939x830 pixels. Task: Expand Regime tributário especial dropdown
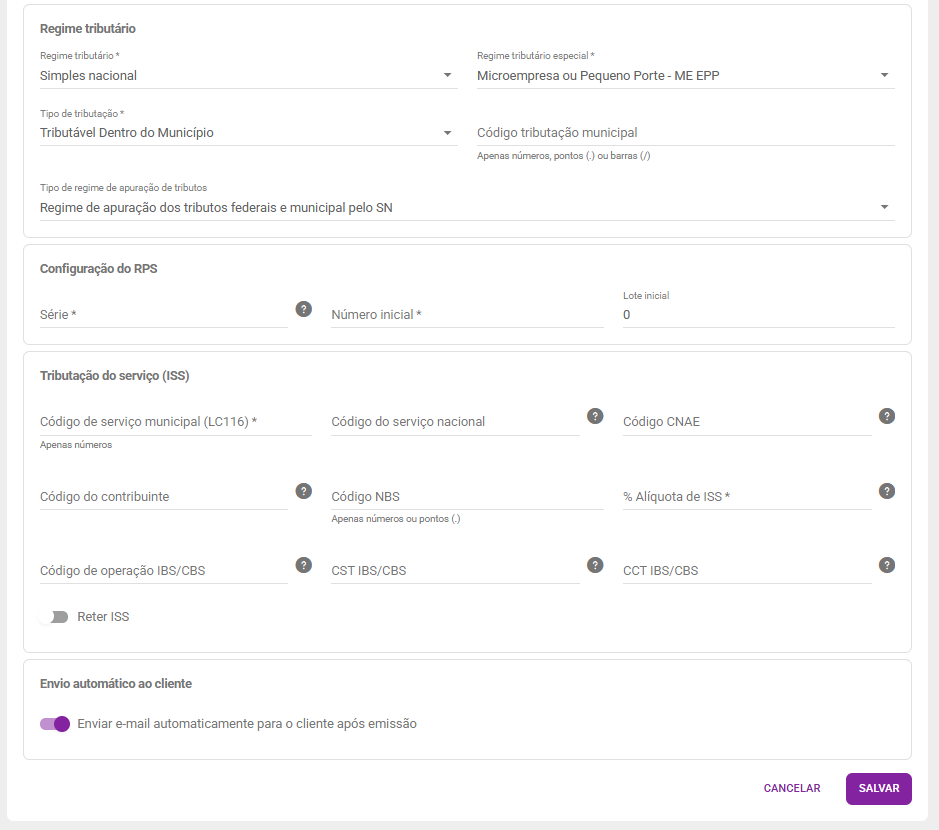point(686,75)
